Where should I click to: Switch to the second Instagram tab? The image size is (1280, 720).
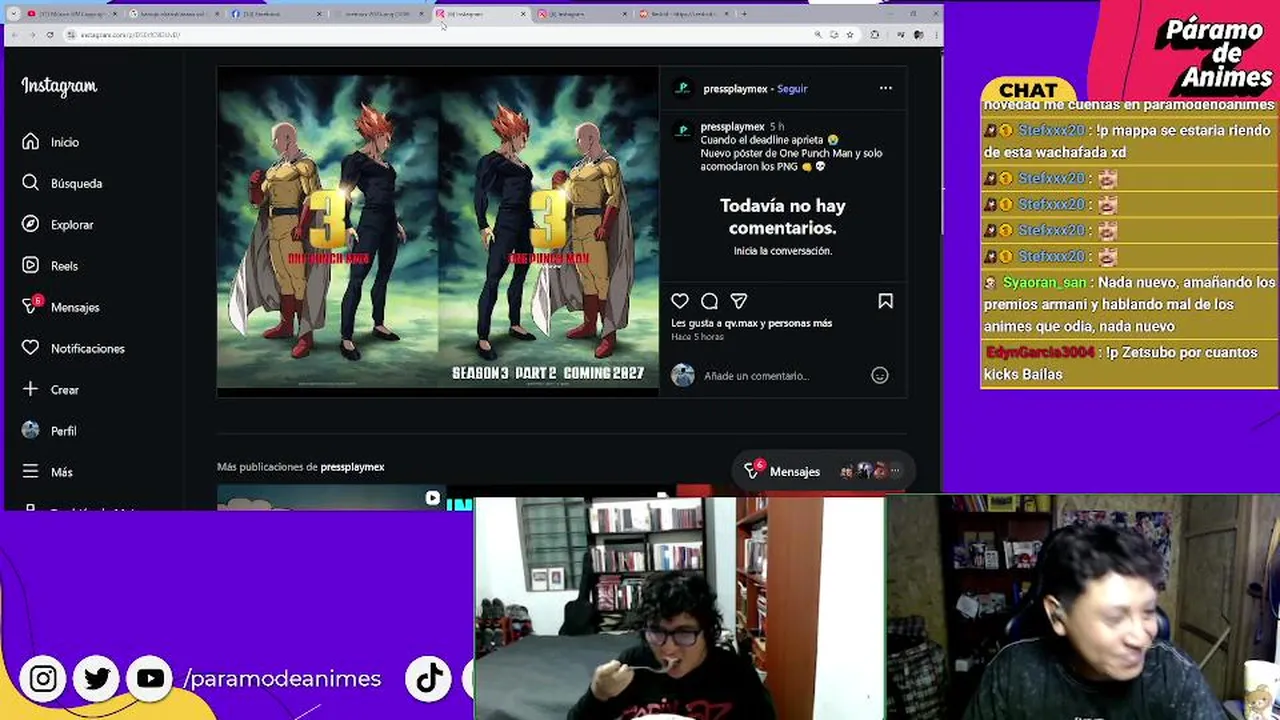click(583, 14)
